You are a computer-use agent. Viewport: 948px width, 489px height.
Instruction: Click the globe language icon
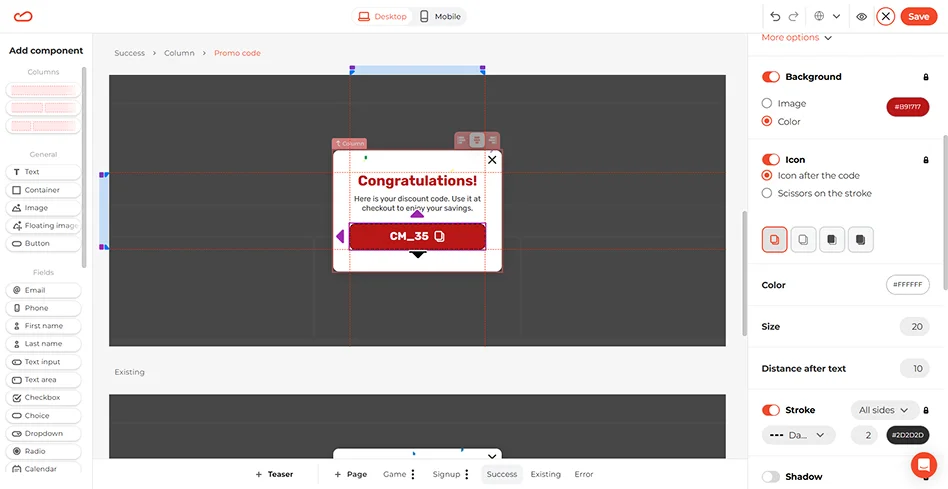click(823, 16)
